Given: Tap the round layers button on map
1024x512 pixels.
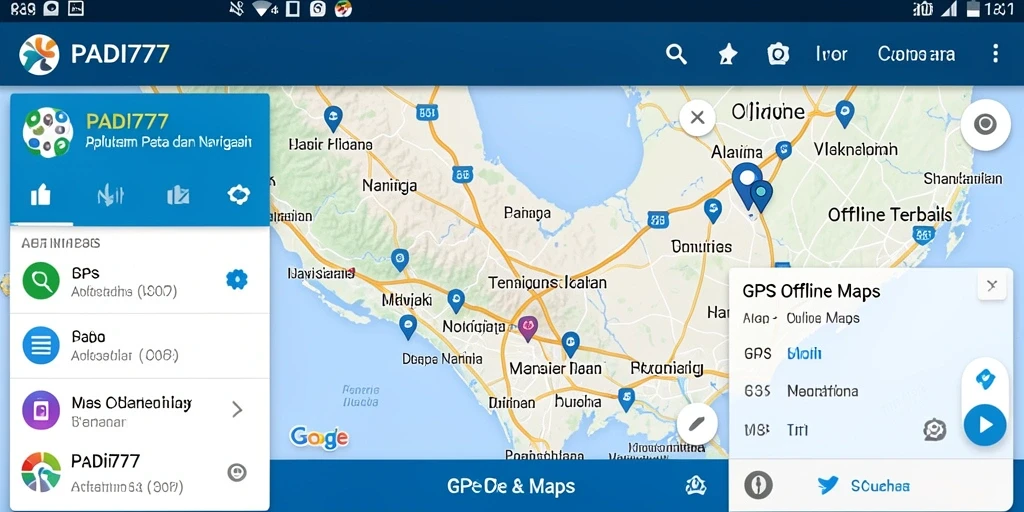Looking at the screenshot, I should [985, 124].
